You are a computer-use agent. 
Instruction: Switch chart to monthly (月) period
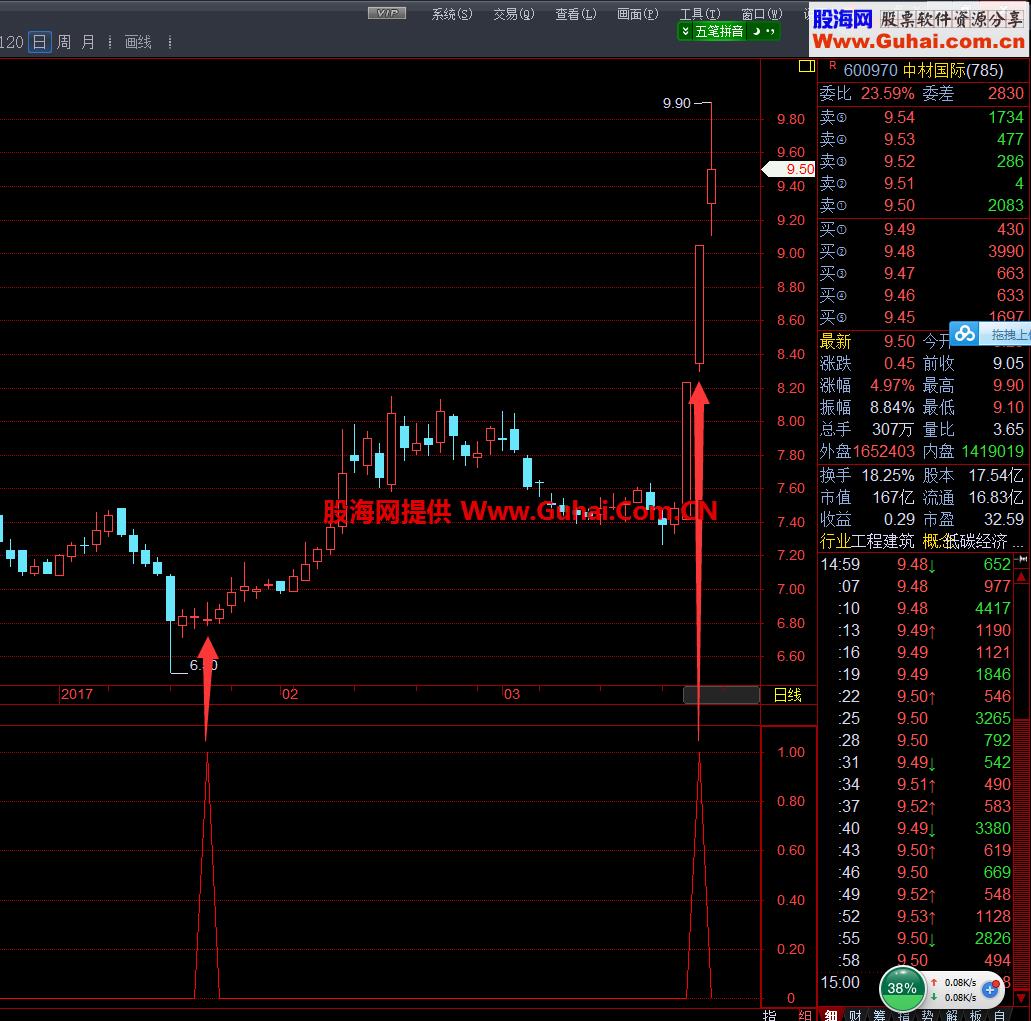coord(88,42)
